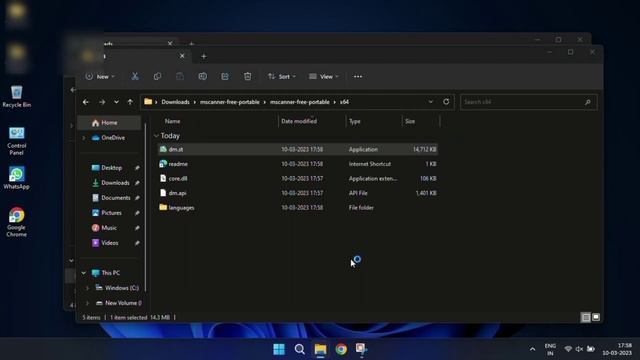This screenshot has width=640, height=360.
Task: Sort by the Size column header
Action: tap(410, 121)
